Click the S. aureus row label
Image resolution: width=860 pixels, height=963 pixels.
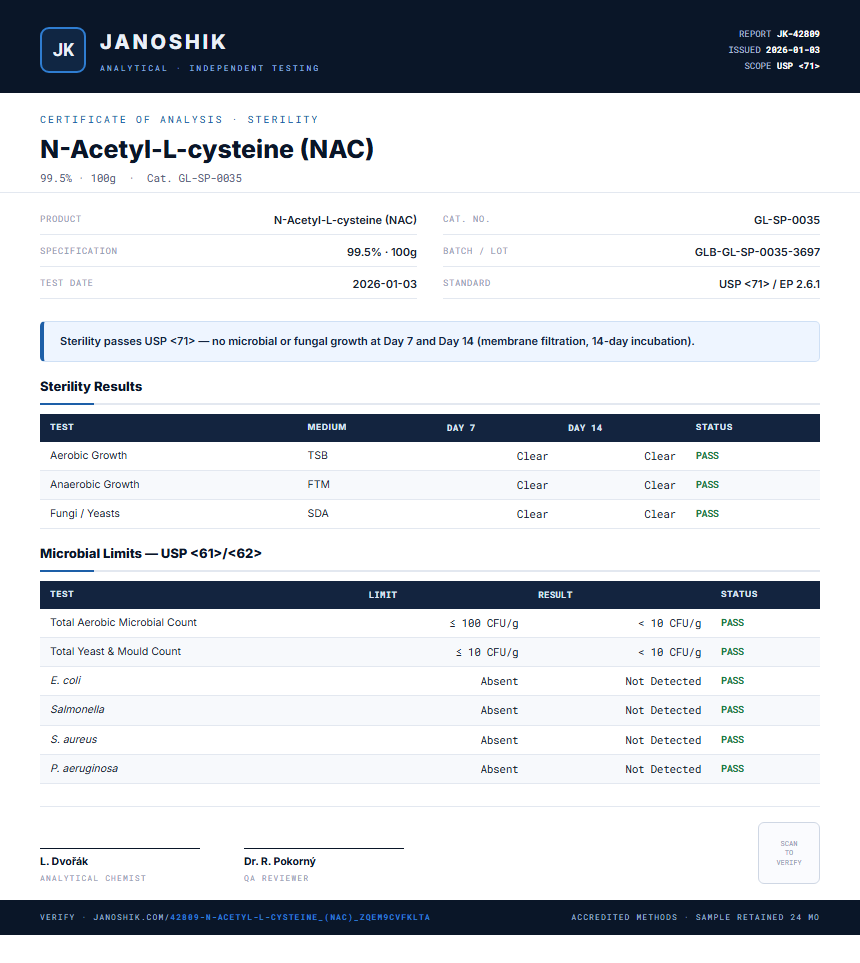74,739
